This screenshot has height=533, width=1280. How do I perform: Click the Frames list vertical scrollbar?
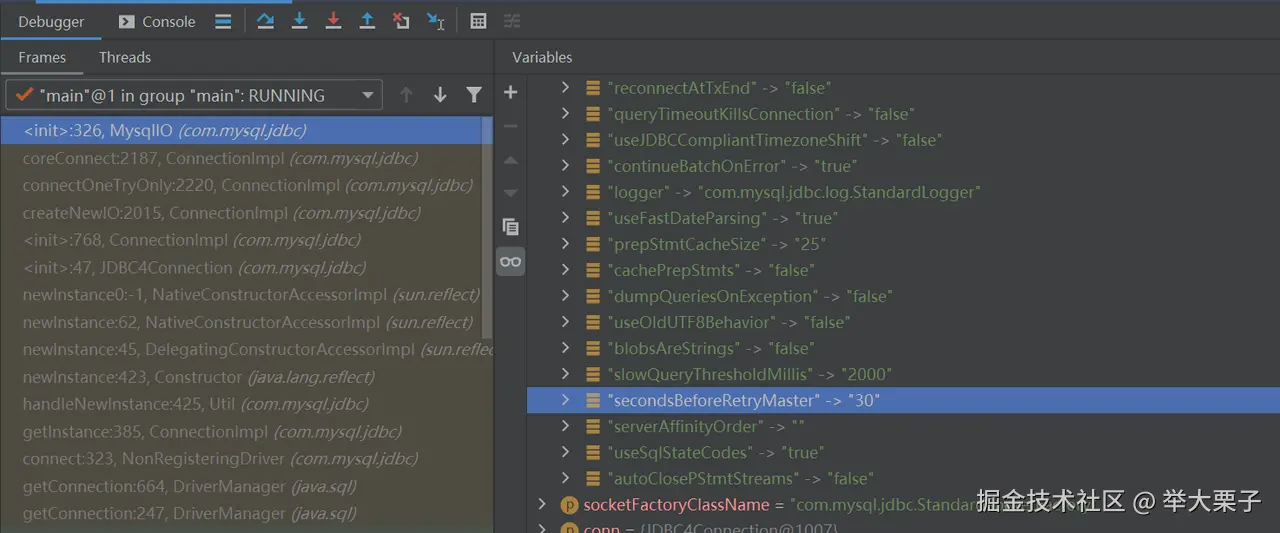[x=487, y=228]
